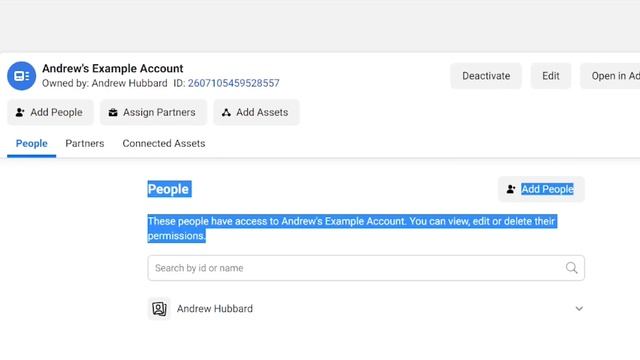The height and width of the screenshot is (360, 640).
Task: Click highlighted Add People in People section
Action: 547,189
